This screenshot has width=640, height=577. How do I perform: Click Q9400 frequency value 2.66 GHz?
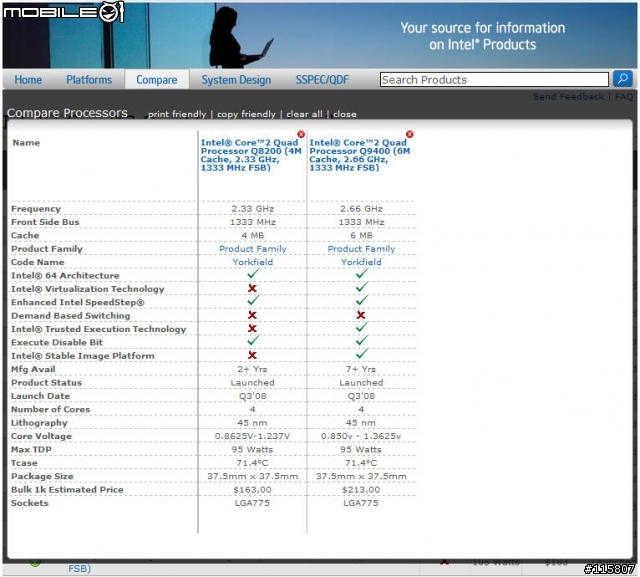click(x=361, y=209)
